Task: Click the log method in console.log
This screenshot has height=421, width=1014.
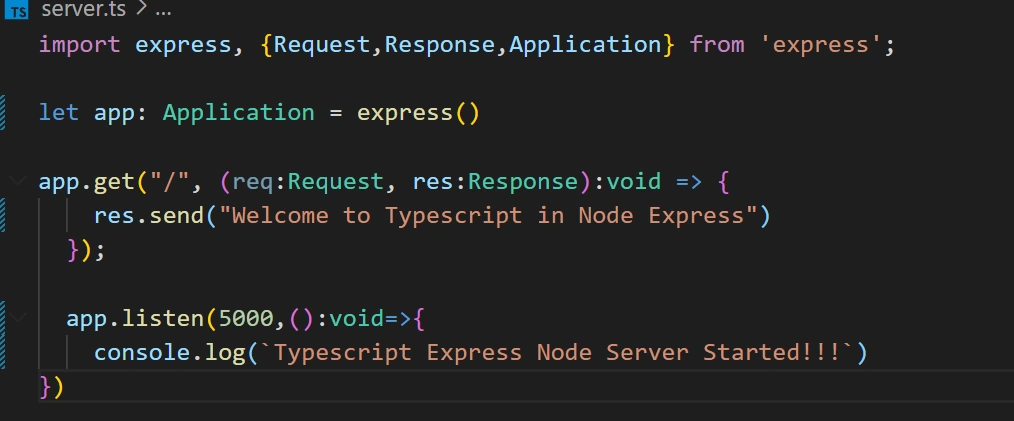Action: click(x=226, y=352)
